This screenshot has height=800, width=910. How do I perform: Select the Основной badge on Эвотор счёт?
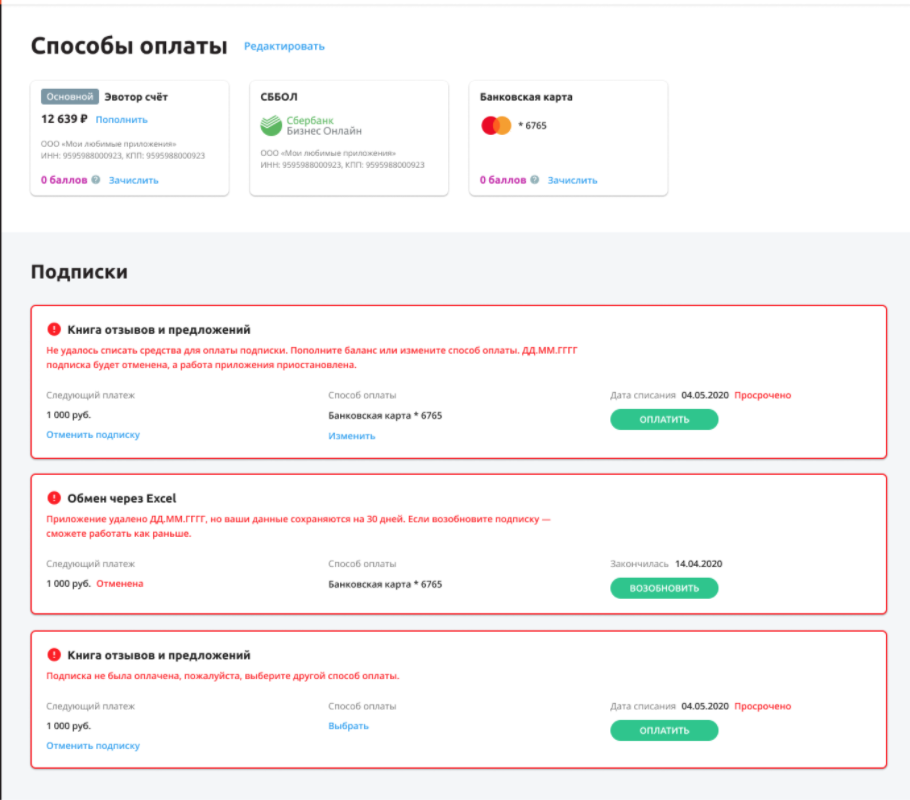click(x=70, y=97)
